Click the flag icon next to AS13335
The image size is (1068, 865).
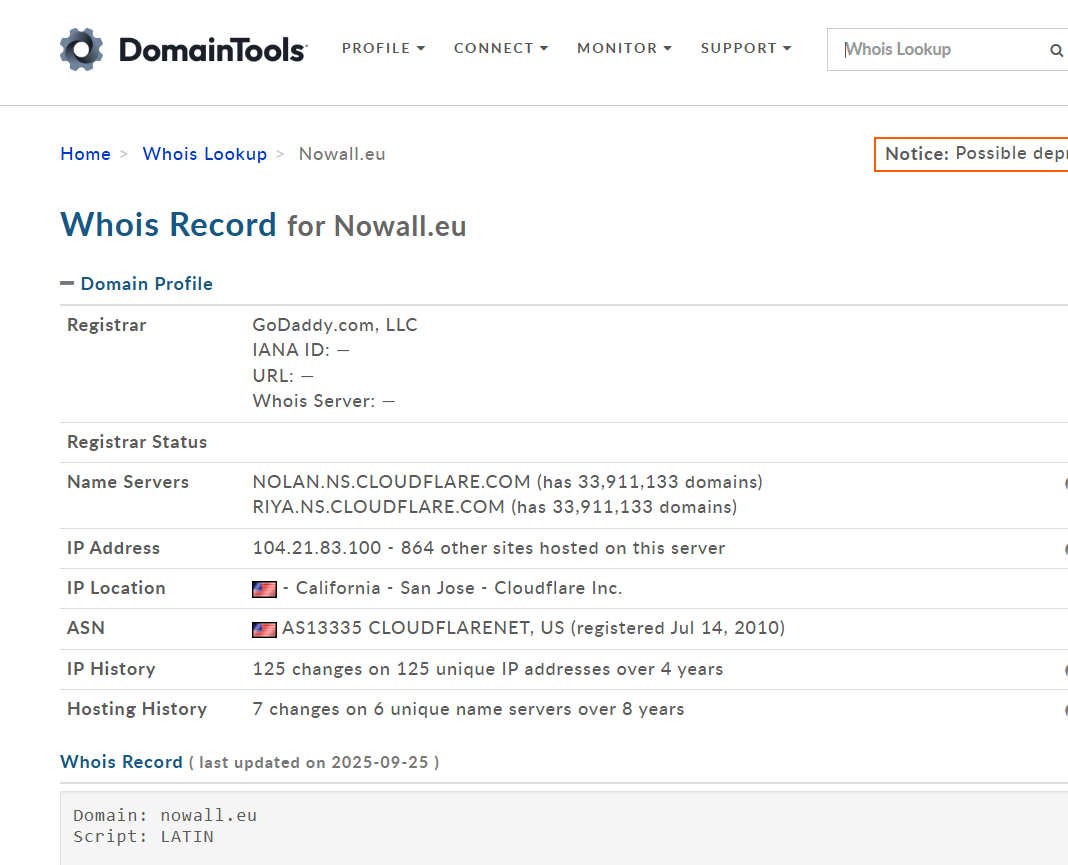264,629
